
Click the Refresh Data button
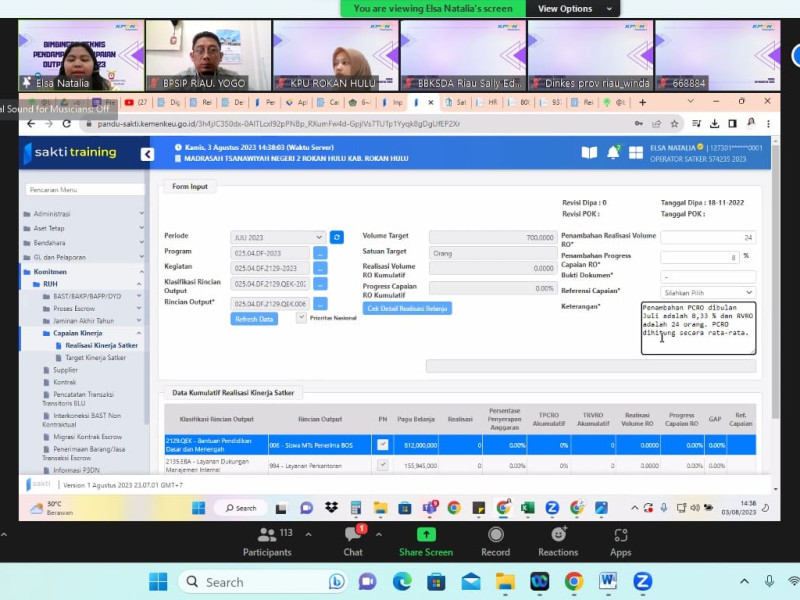pos(254,319)
